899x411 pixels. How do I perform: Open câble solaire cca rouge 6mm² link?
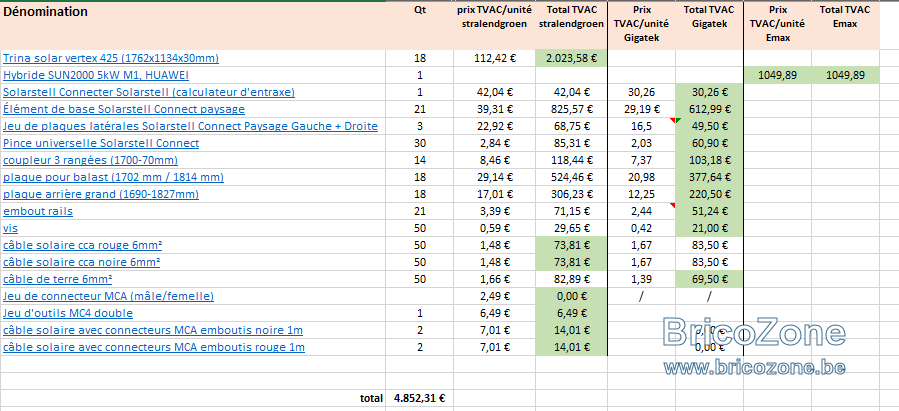tap(83, 245)
